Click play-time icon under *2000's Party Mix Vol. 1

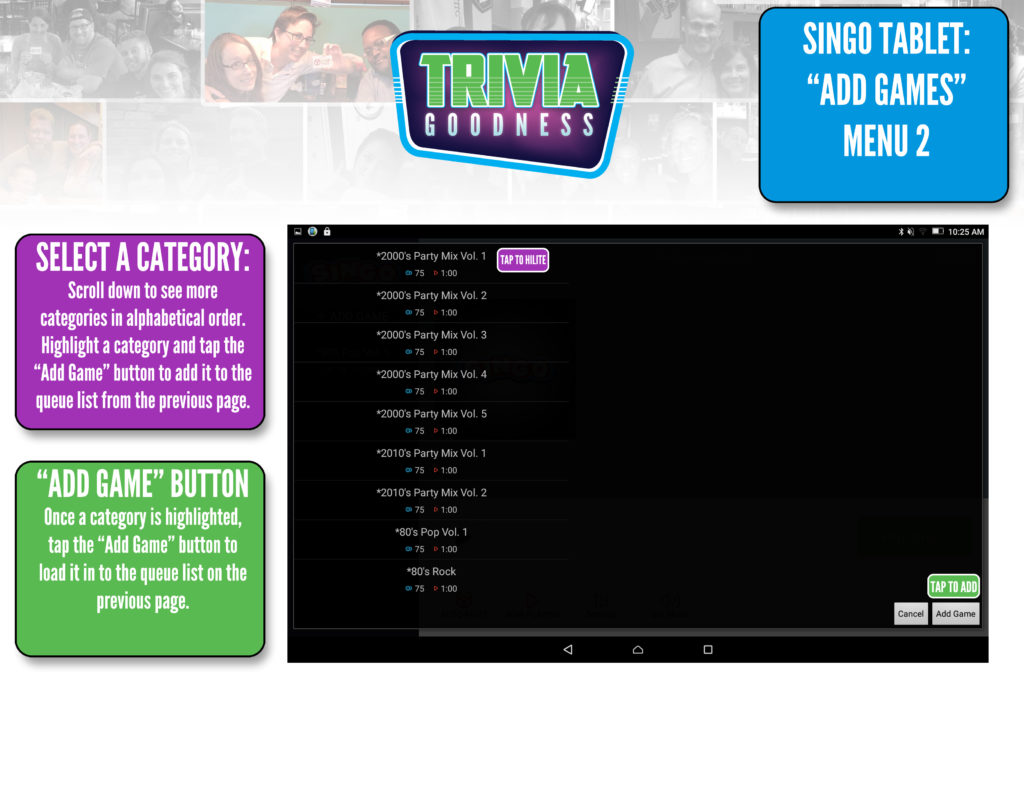[x=436, y=273]
